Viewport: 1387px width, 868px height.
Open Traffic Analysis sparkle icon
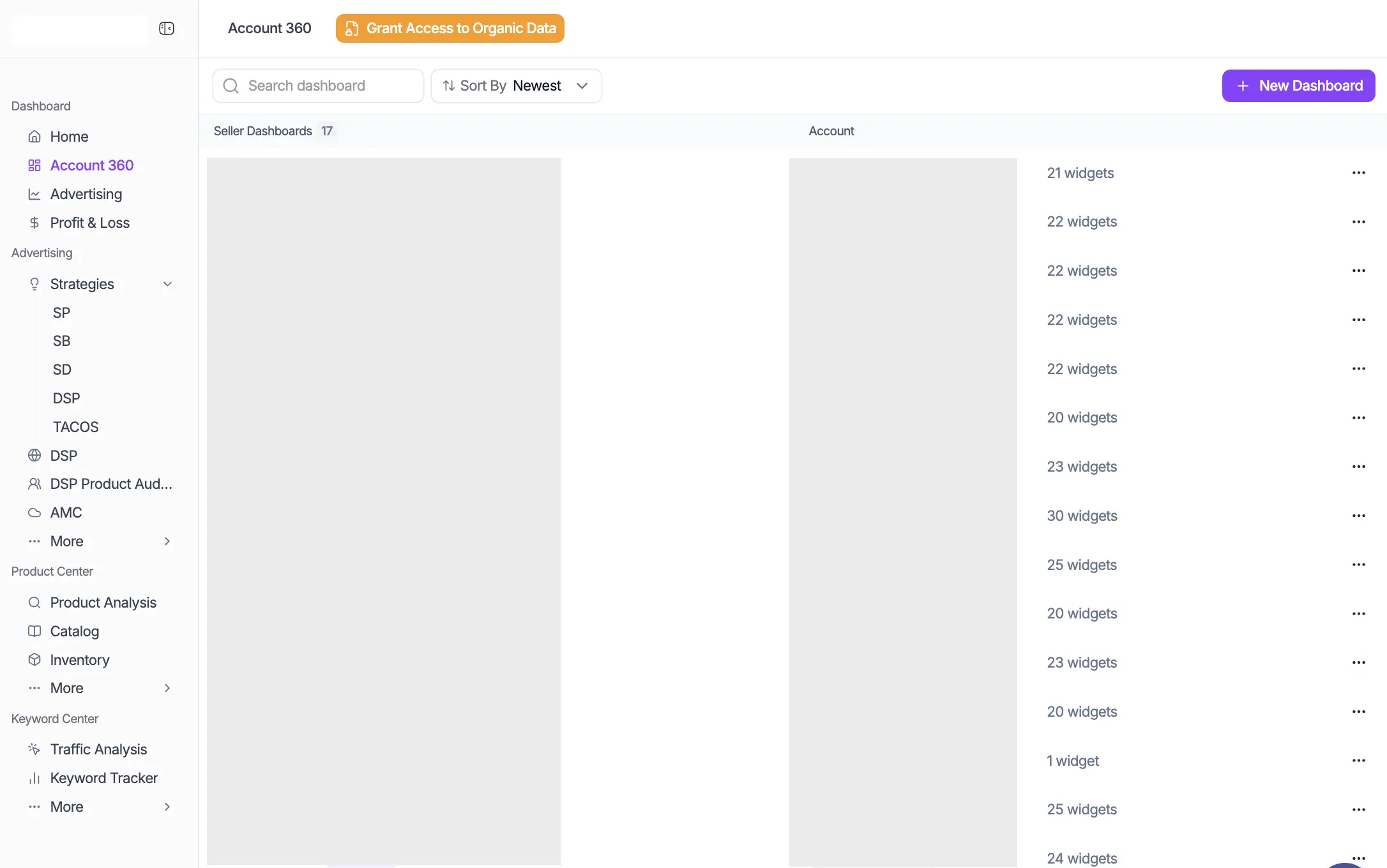point(34,749)
